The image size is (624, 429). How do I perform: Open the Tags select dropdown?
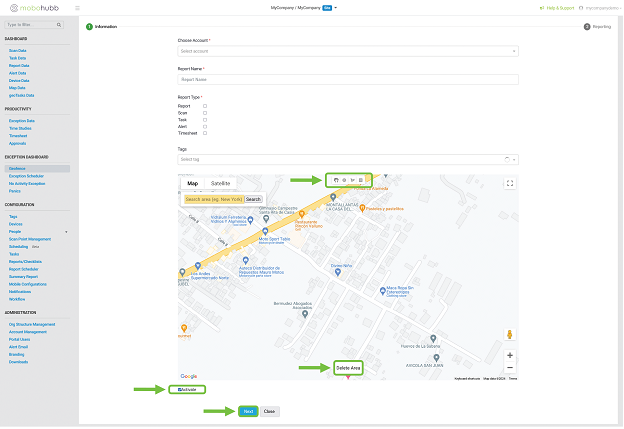[347, 159]
